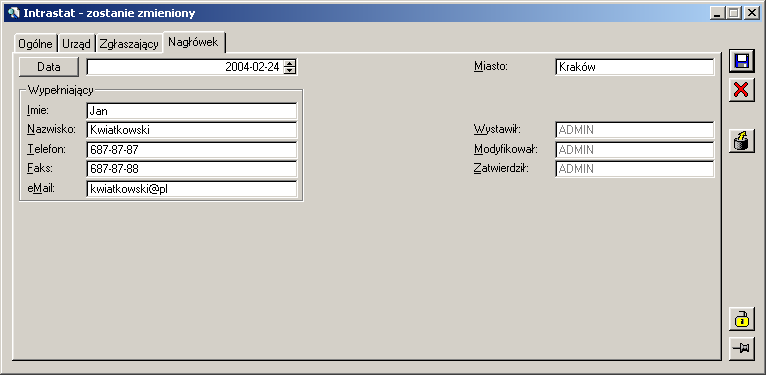
Task: Click the Telefon: label
Action: point(46,149)
